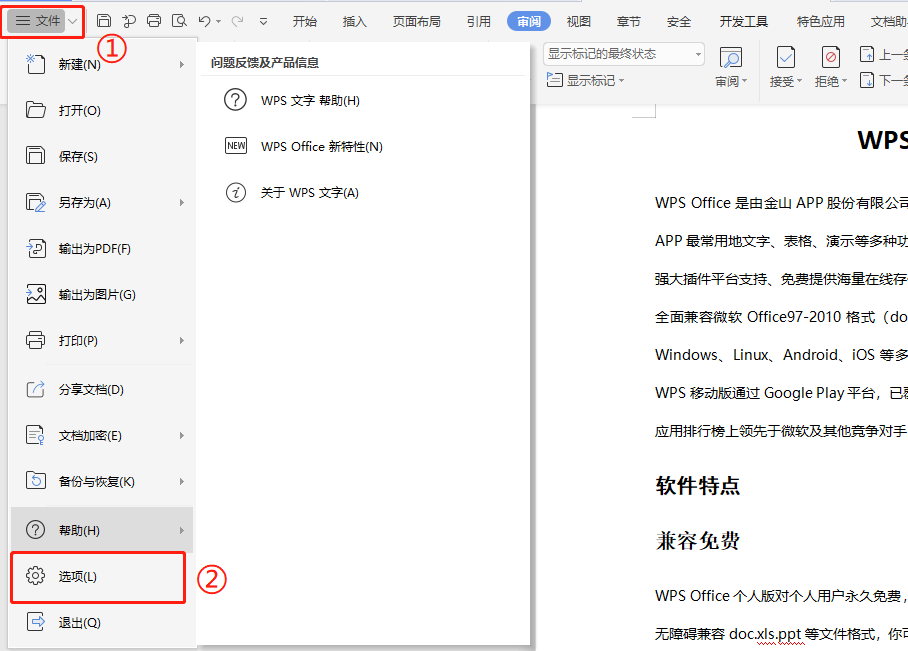Choose 保存(S) in the file menu
This screenshot has width=908, height=651.
pos(103,156)
